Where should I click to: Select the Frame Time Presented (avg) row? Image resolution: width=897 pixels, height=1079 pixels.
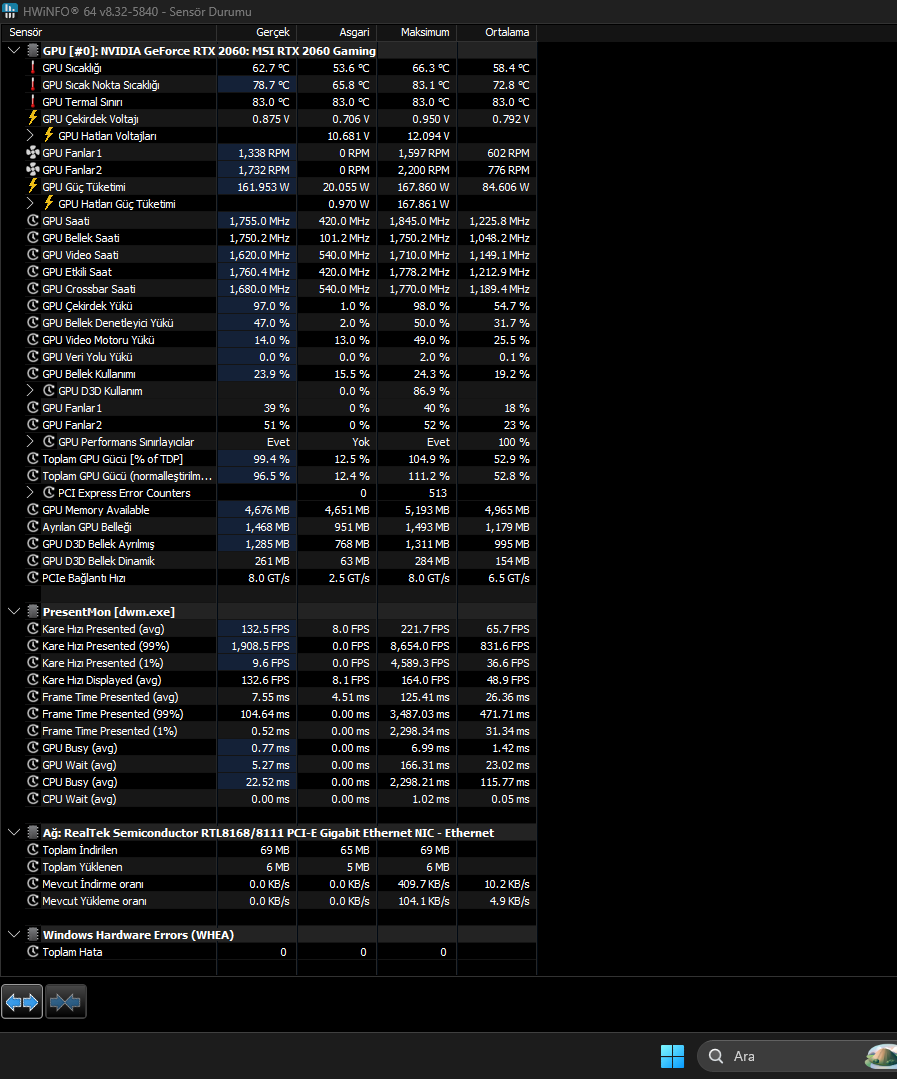(268, 696)
